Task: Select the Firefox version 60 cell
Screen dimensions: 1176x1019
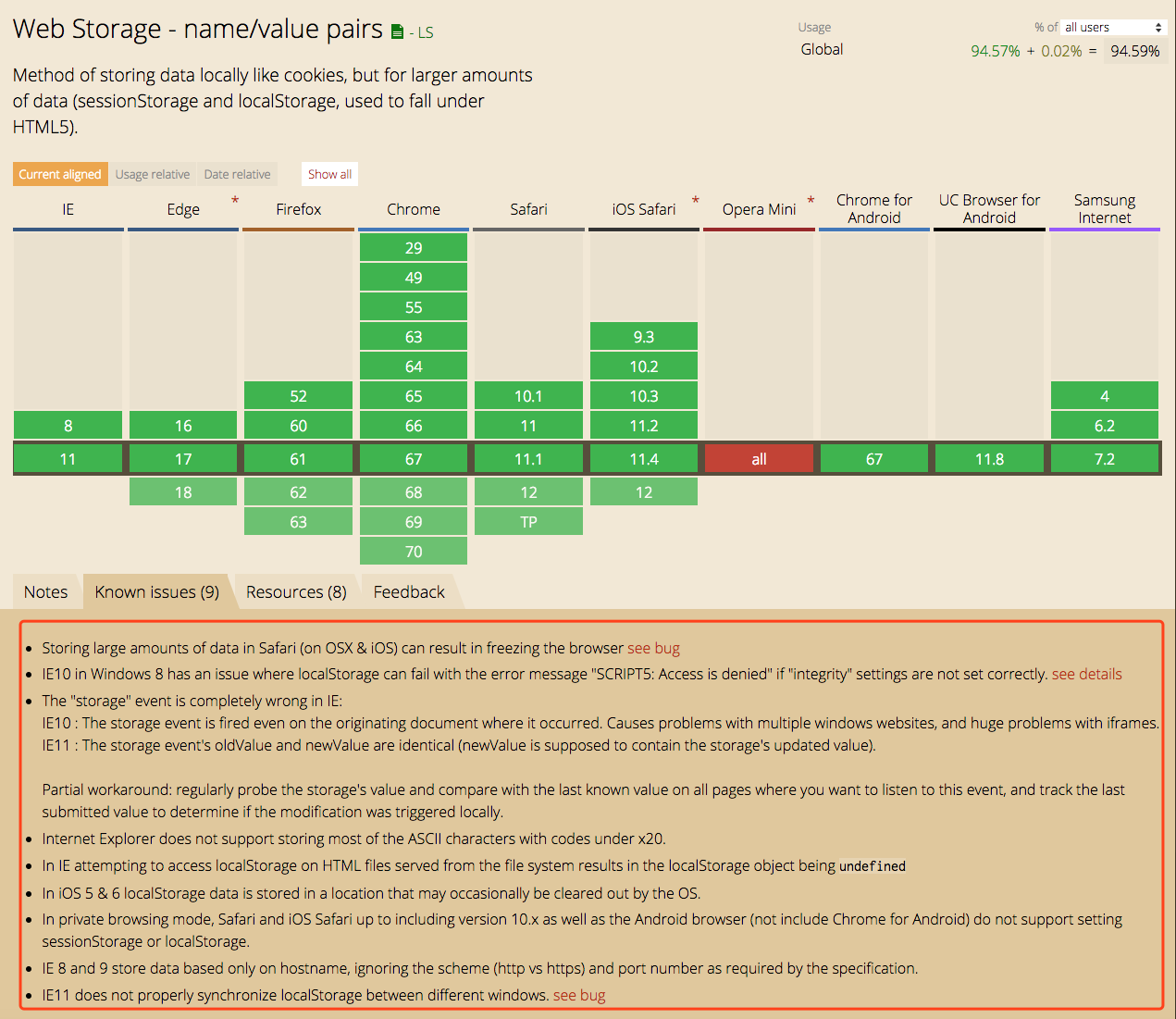Action: tap(299, 426)
